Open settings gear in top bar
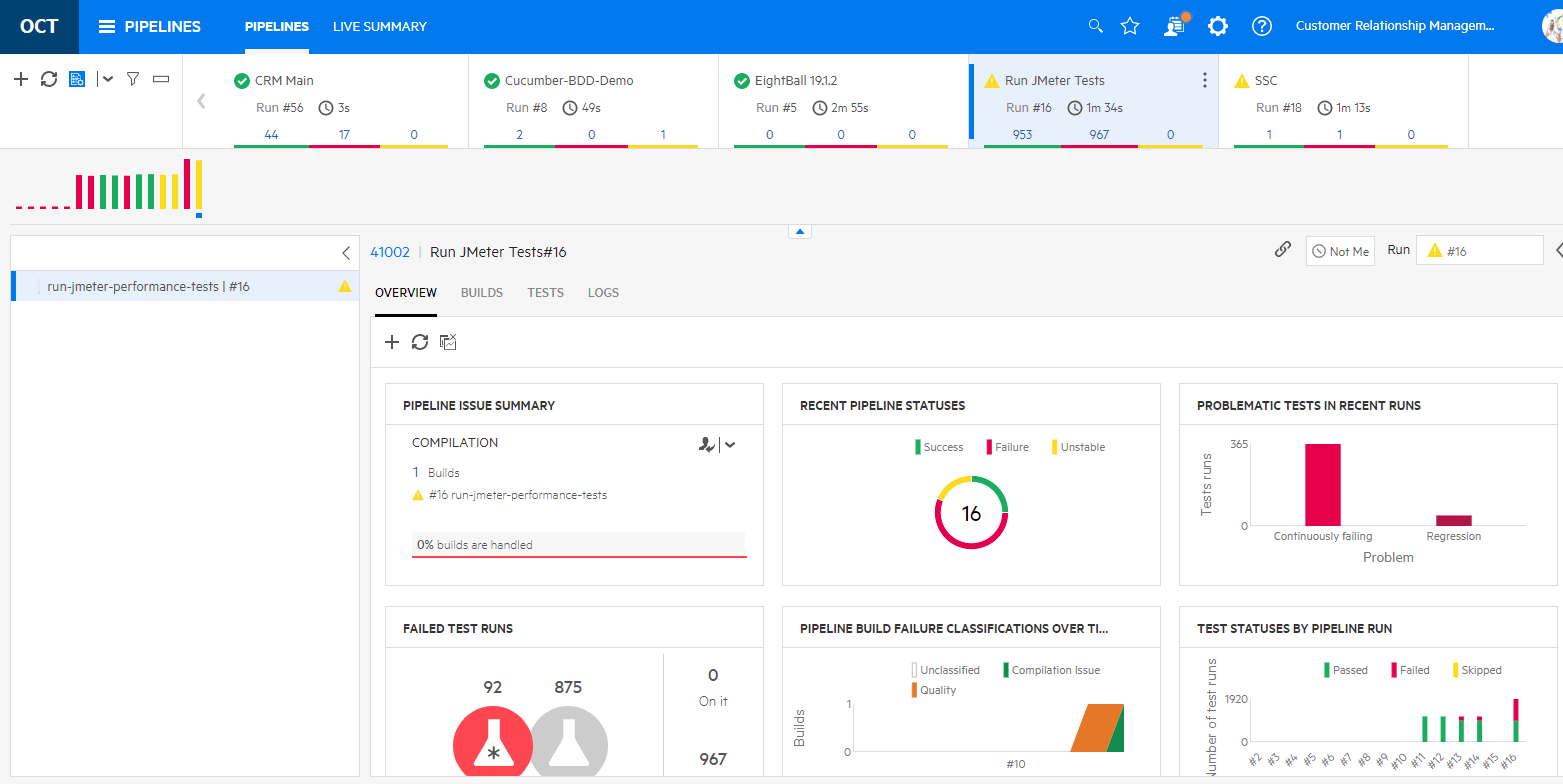The height and width of the screenshot is (784, 1563). click(1218, 26)
